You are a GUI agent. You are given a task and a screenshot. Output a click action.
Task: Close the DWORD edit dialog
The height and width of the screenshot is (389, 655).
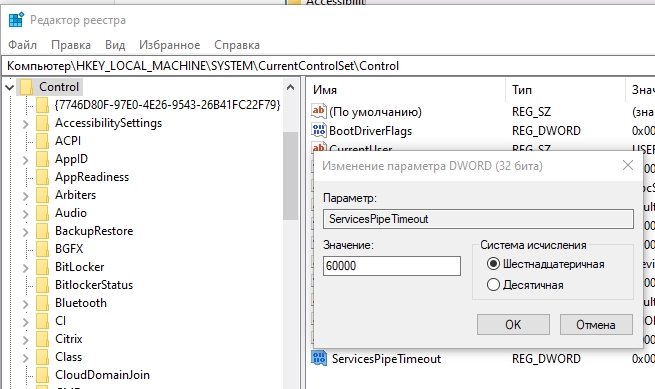click(x=627, y=165)
